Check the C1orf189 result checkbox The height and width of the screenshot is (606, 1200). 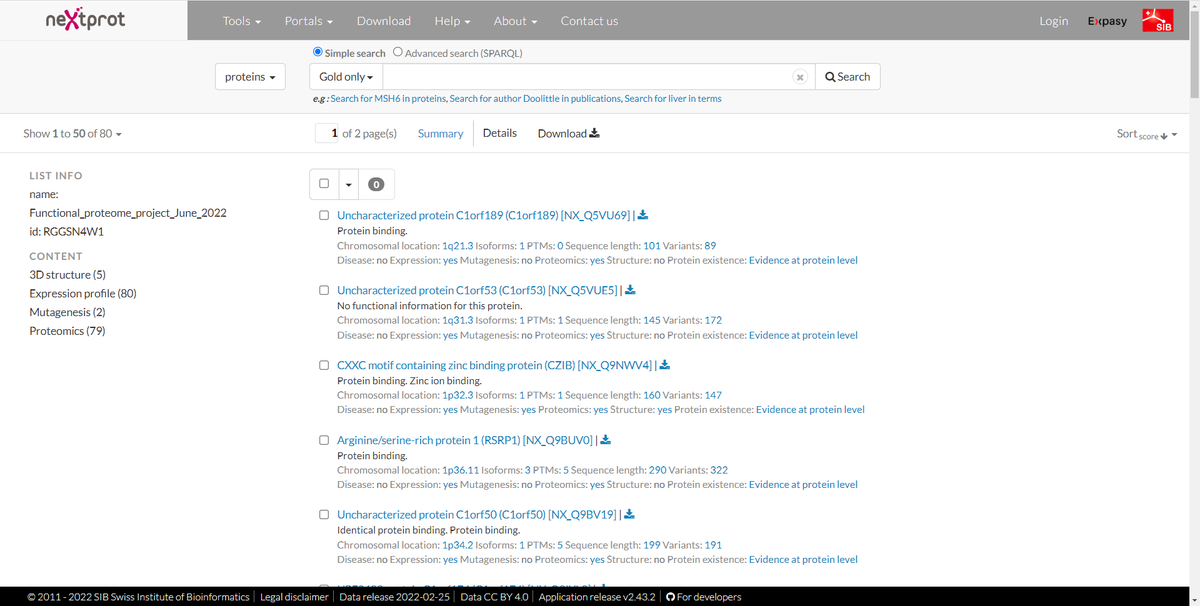pos(324,215)
